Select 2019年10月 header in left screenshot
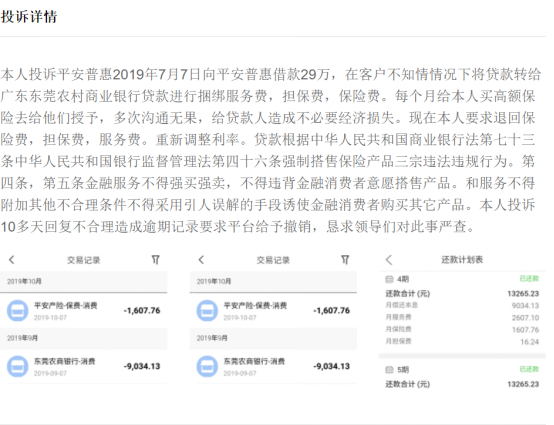554x425 pixels. click(x=83, y=282)
